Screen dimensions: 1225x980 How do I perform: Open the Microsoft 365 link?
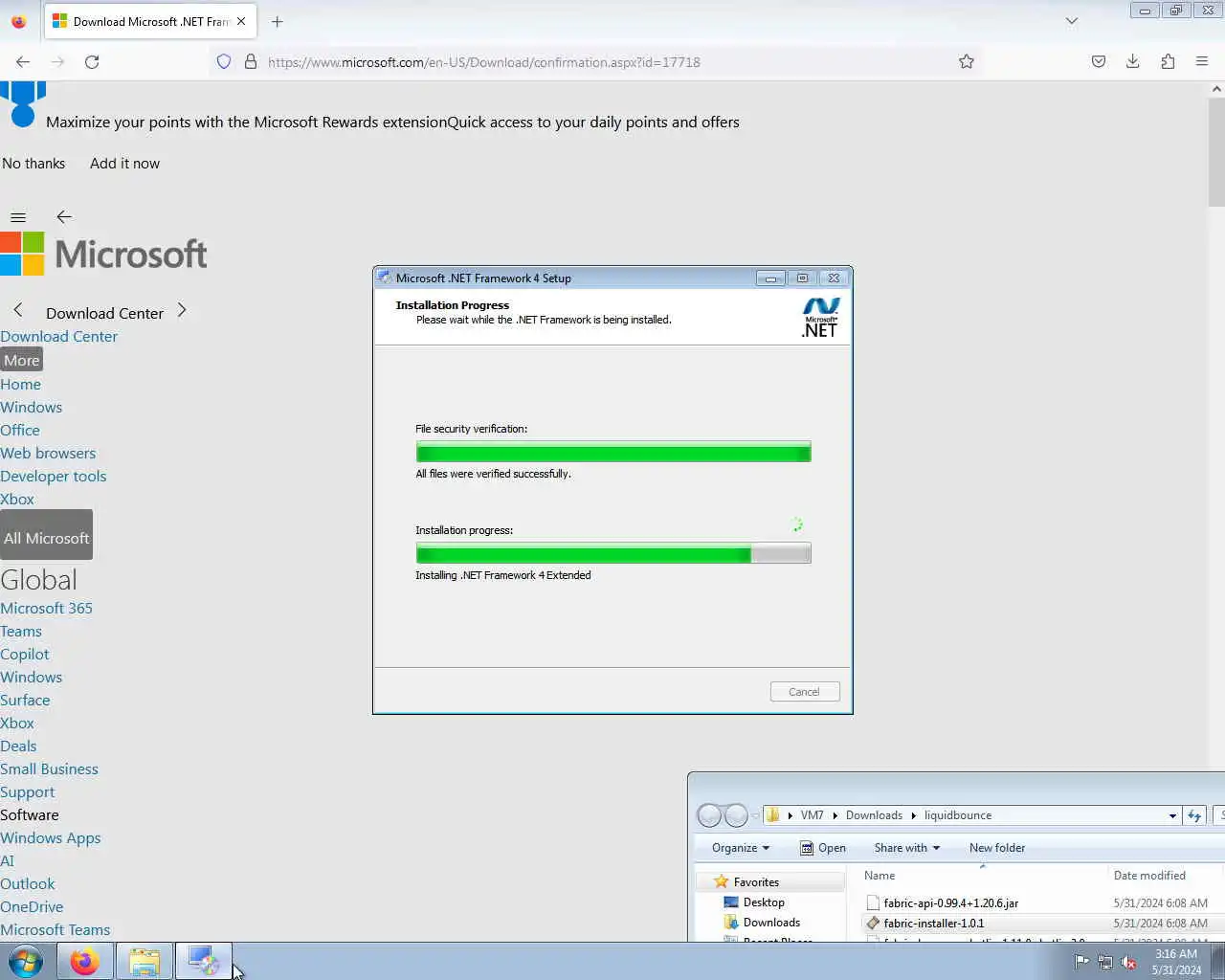46,609
